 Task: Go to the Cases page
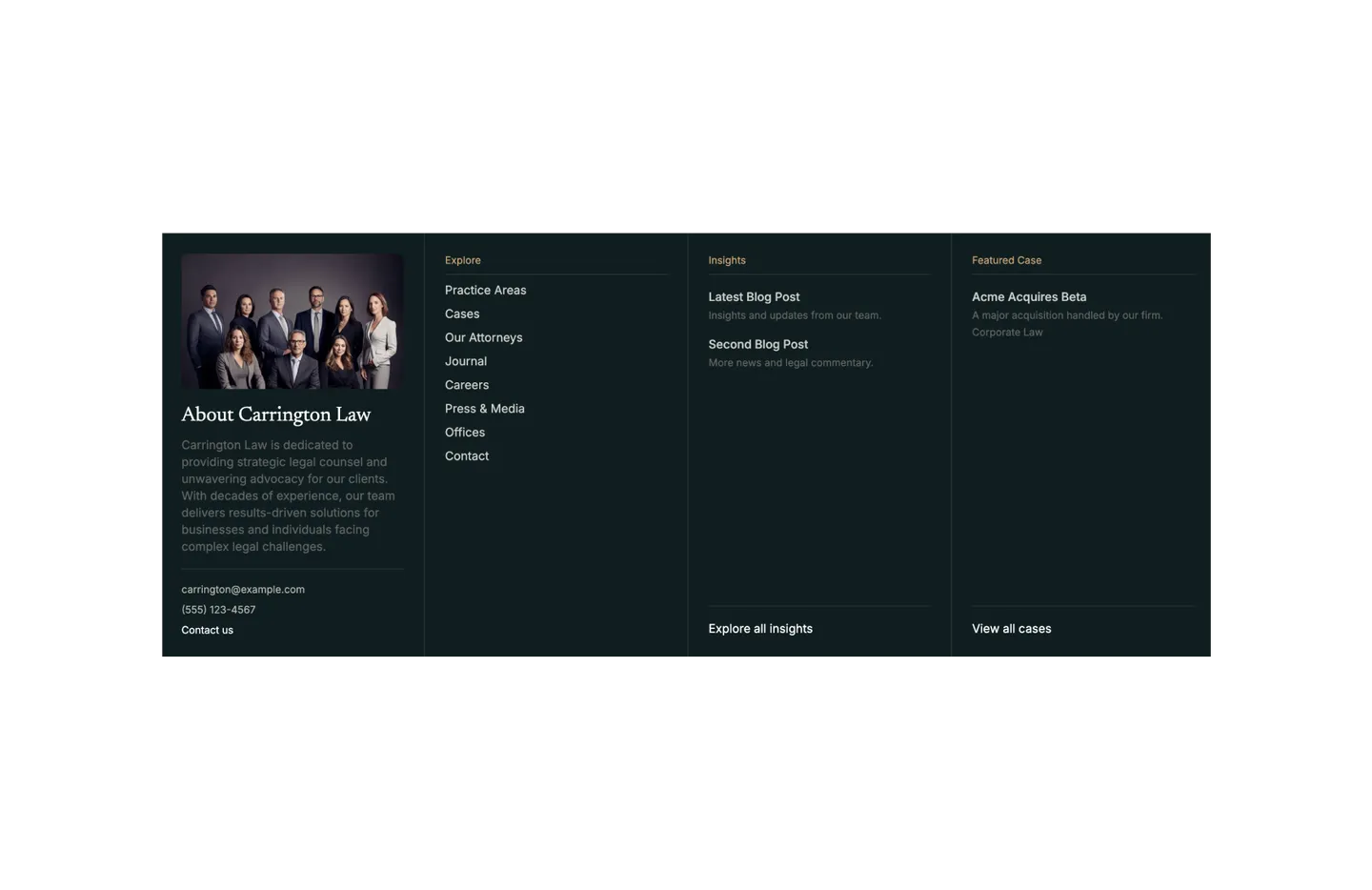(462, 314)
